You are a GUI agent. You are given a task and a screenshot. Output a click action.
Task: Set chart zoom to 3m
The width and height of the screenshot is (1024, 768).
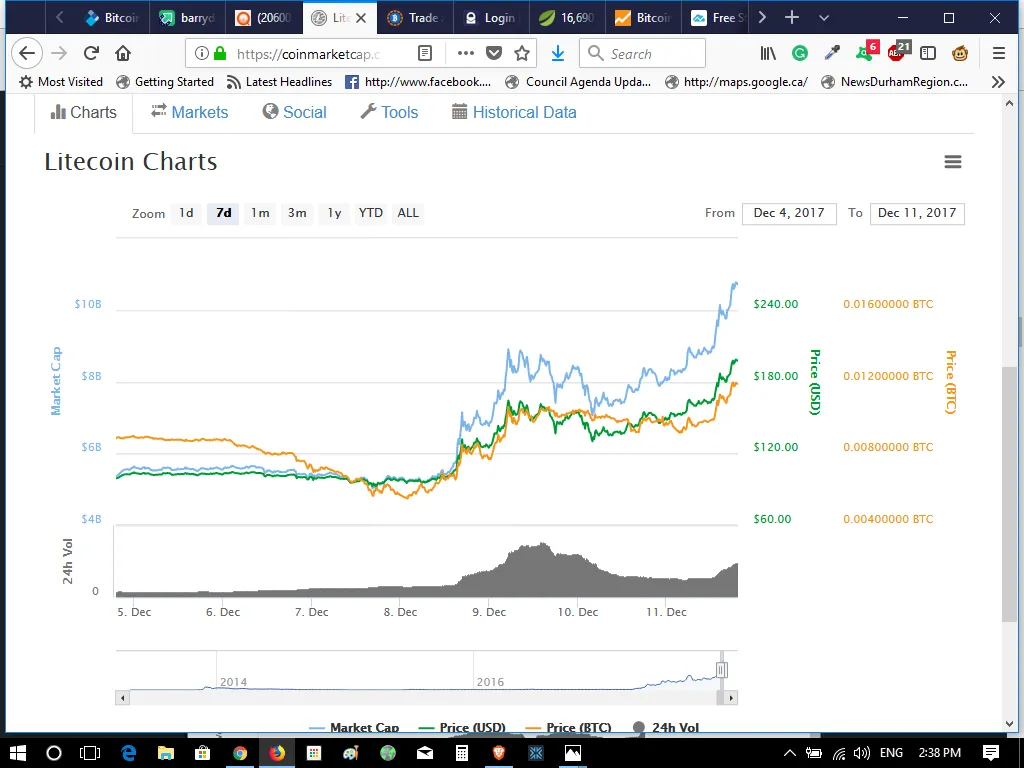pos(297,213)
